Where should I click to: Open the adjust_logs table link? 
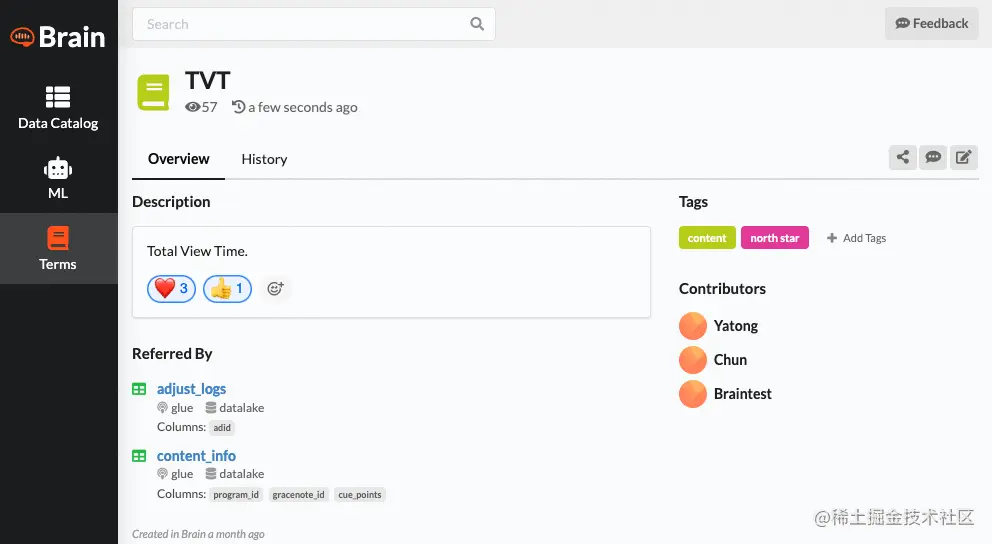tap(191, 388)
